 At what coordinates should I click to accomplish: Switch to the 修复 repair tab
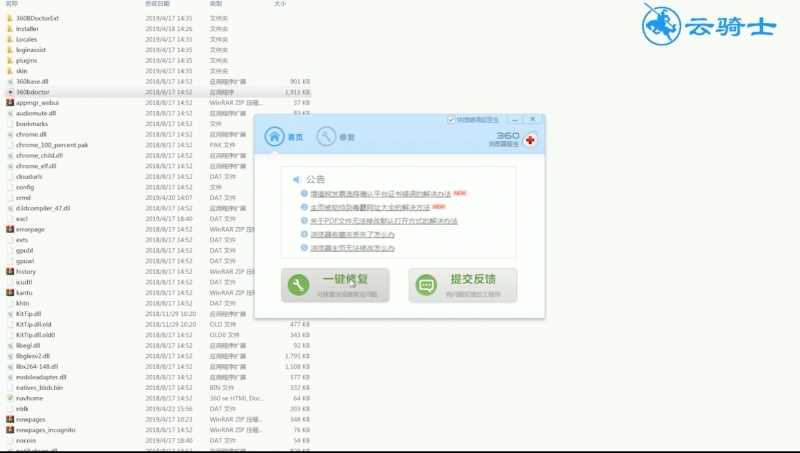click(x=336, y=137)
